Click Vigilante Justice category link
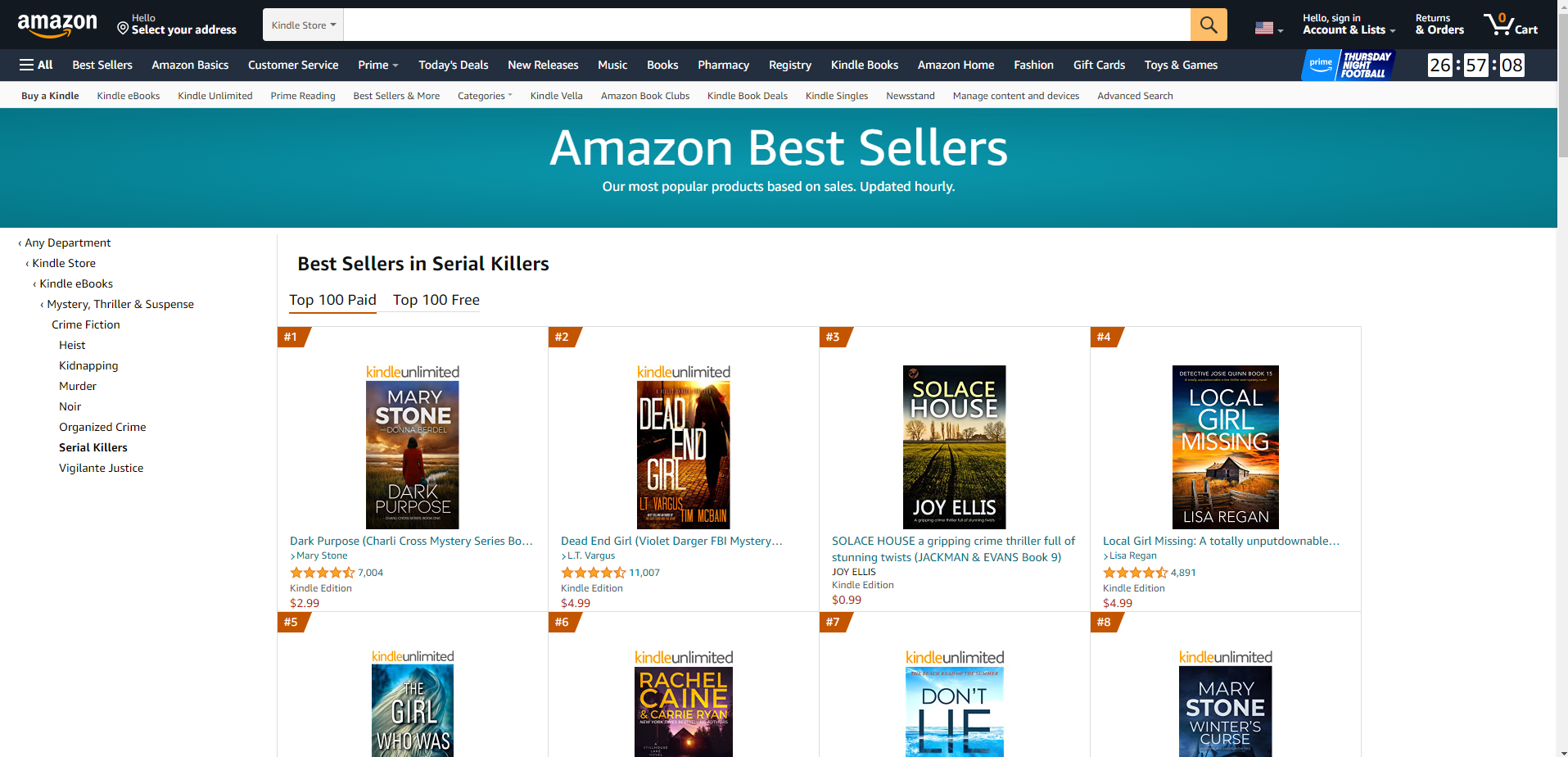The width and height of the screenshot is (1568, 757). coord(101,468)
